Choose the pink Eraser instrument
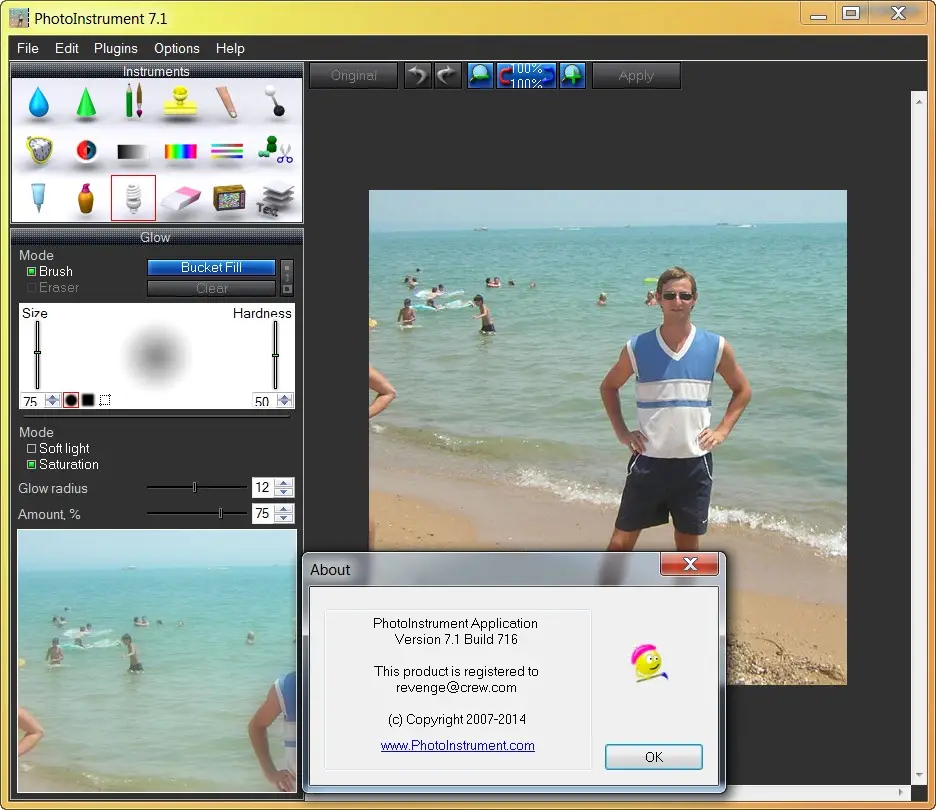 point(181,198)
